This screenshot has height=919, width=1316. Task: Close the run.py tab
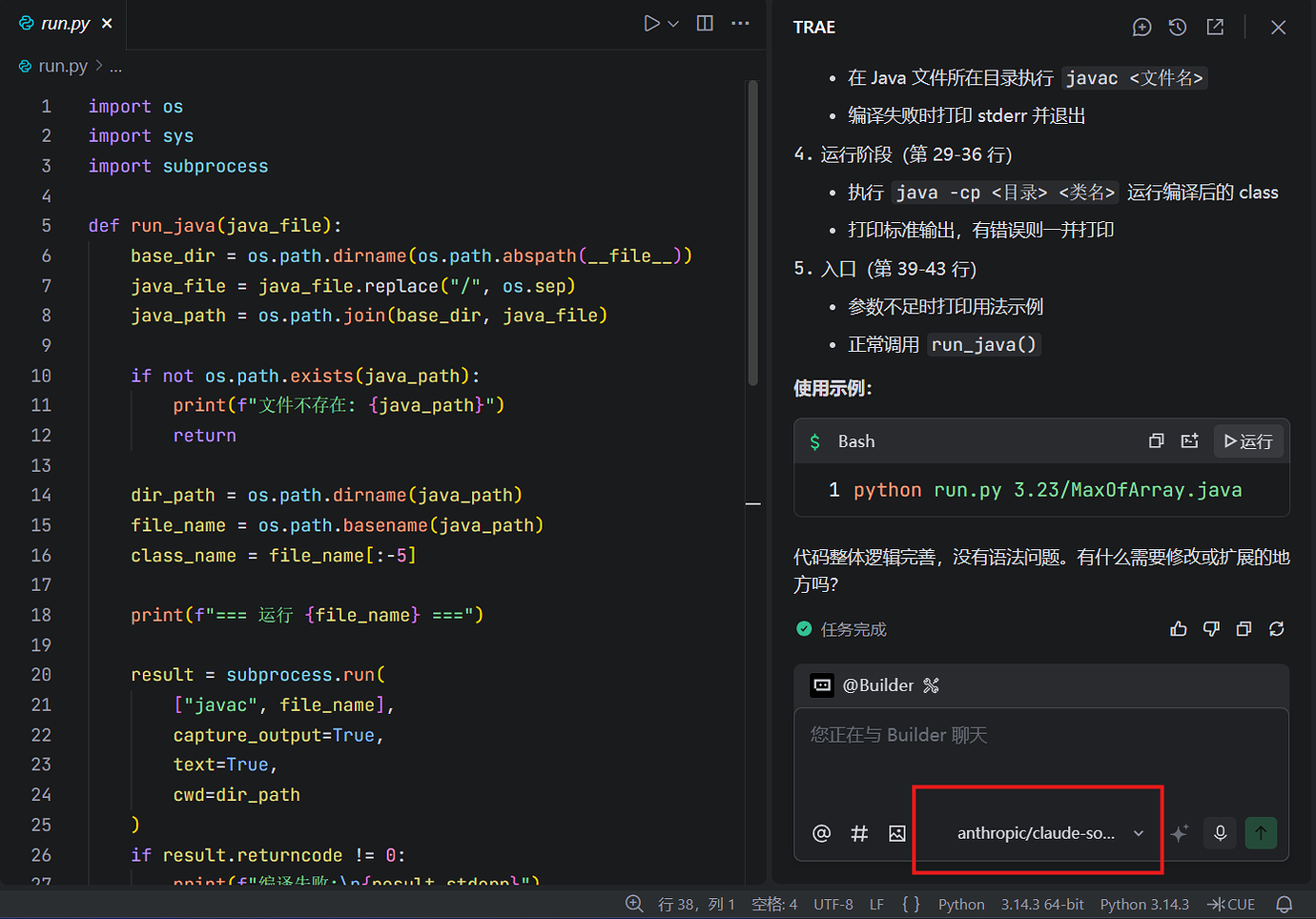pos(107,24)
